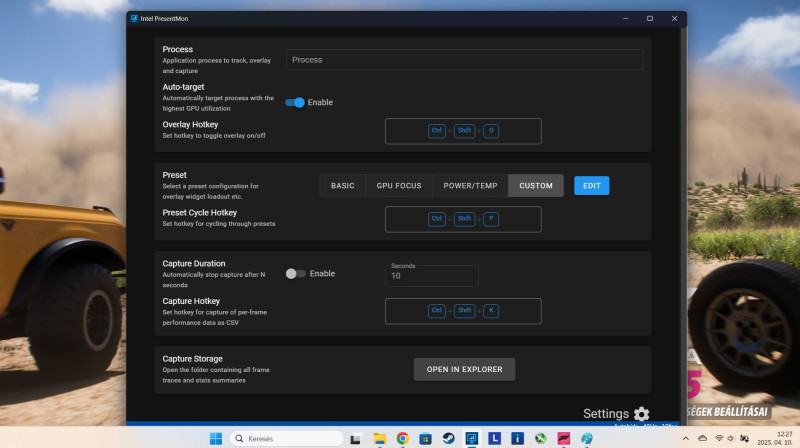This screenshot has height=448, width=800.
Task: Close the Intel PresentMon window
Action: 674,18
